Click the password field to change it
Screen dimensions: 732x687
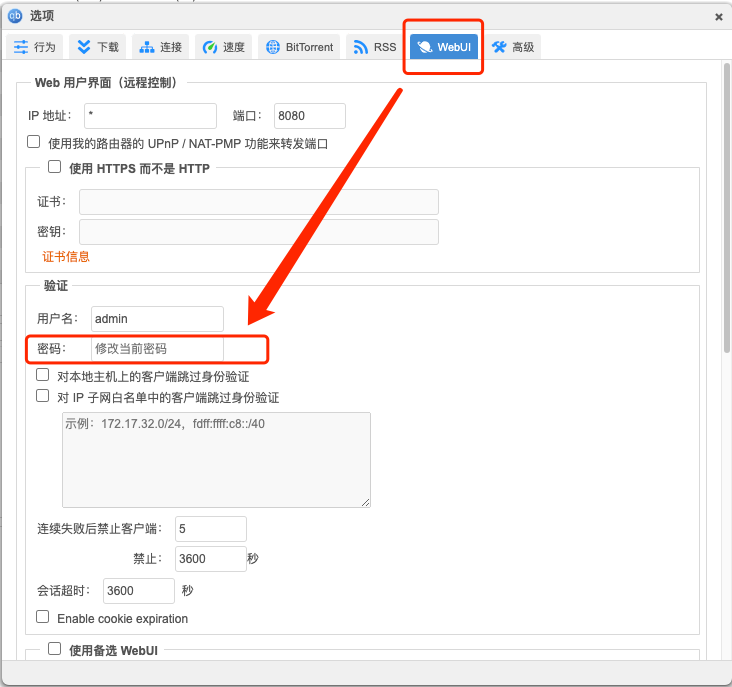157,349
